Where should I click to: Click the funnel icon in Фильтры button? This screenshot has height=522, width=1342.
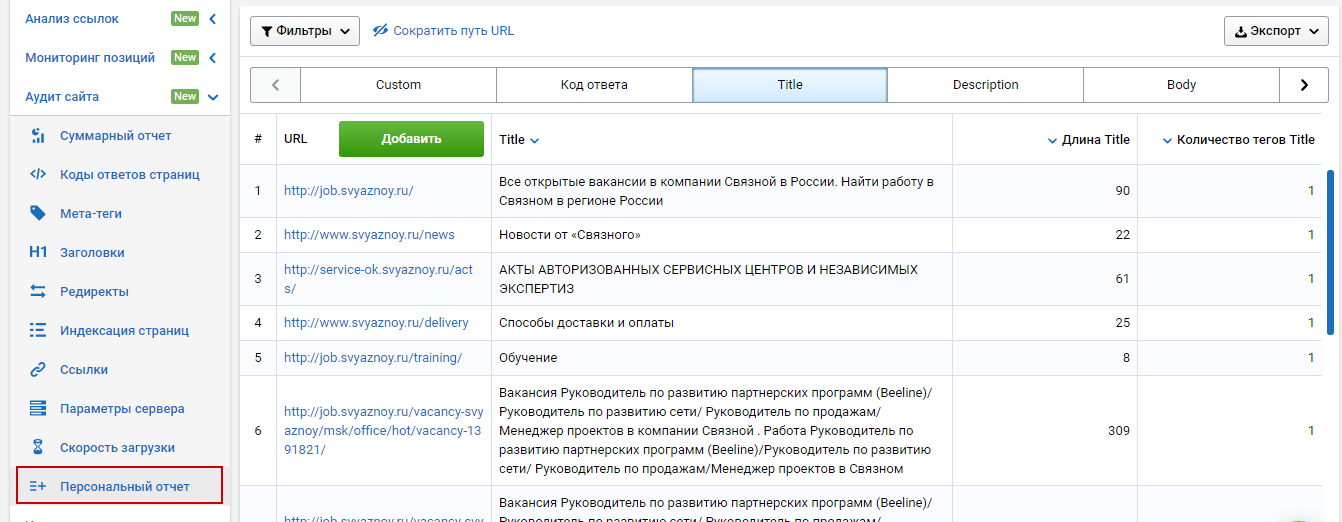tap(267, 31)
